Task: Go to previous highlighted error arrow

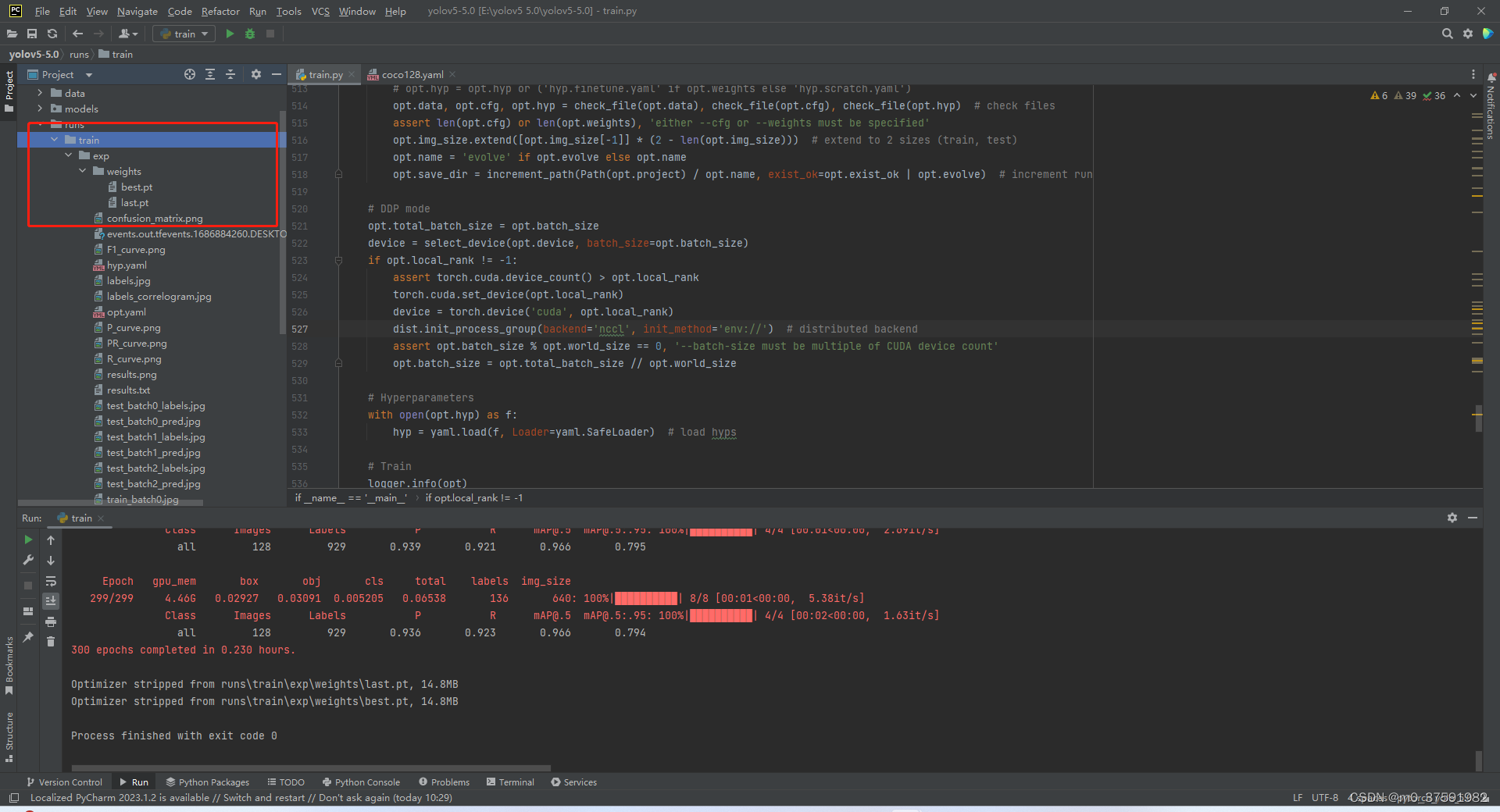Action: tap(1457, 95)
